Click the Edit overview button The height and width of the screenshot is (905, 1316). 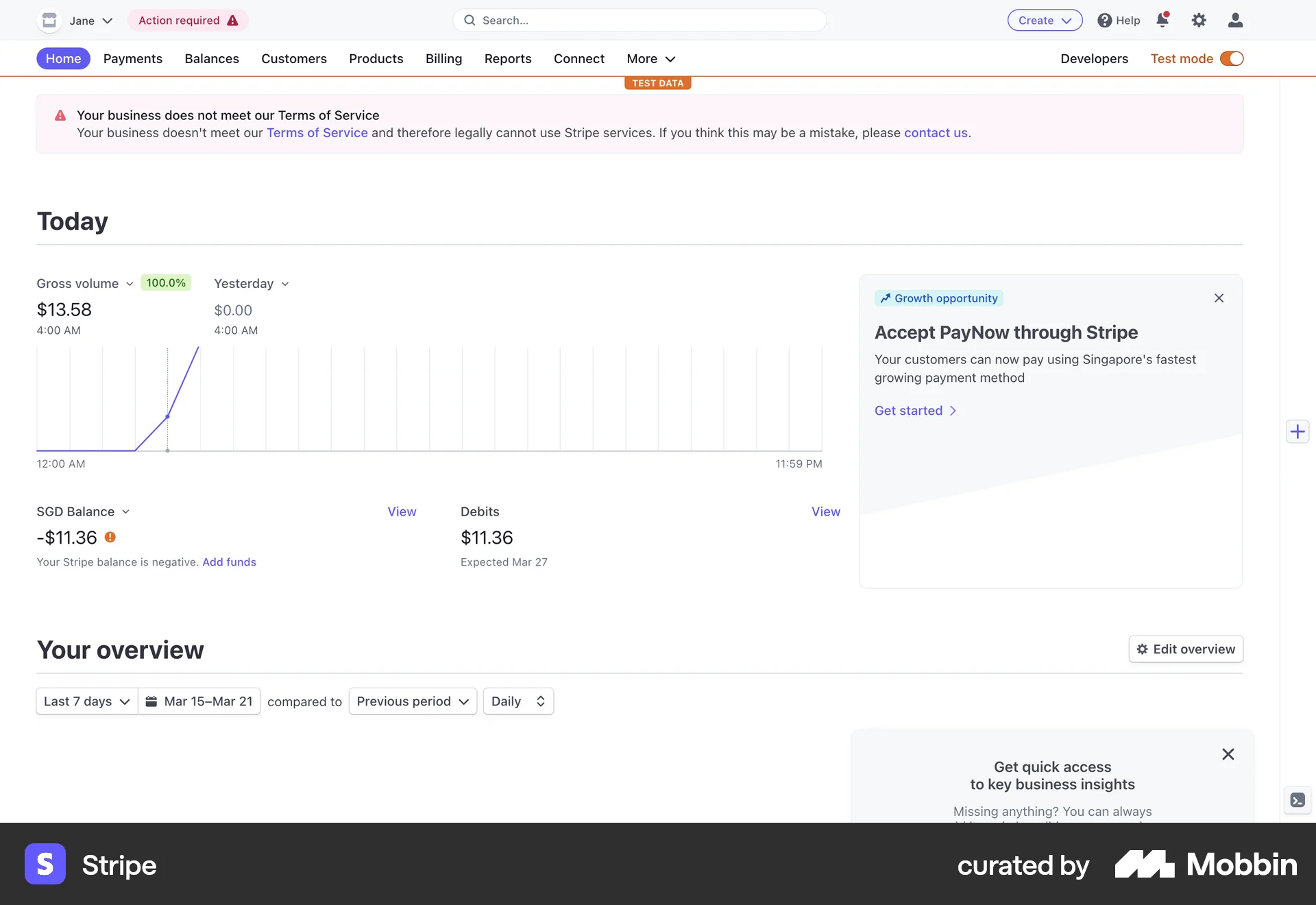click(x=1186, y=649)
